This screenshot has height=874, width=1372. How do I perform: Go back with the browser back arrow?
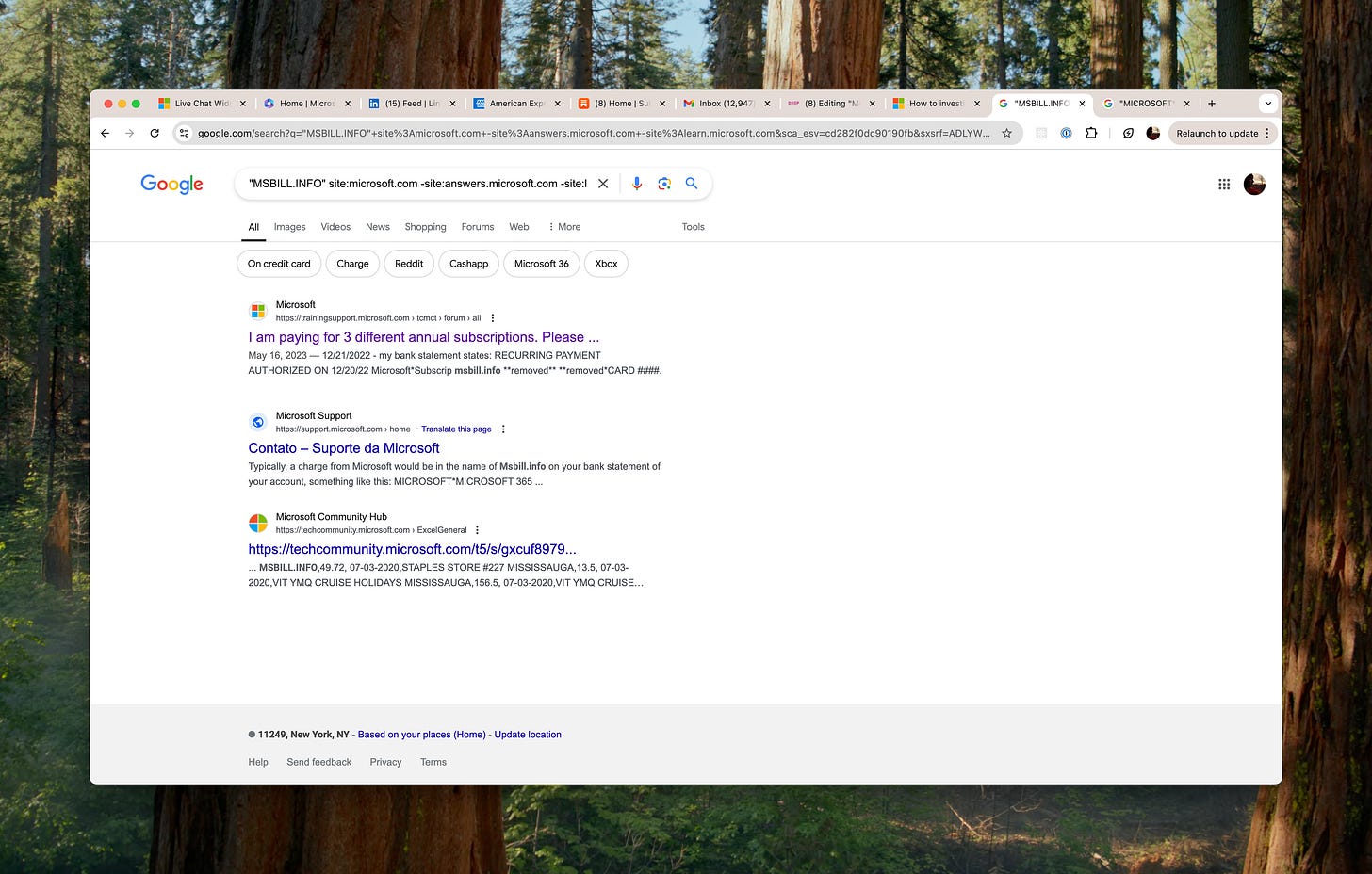pyautogui.click(x=105, y=134)
